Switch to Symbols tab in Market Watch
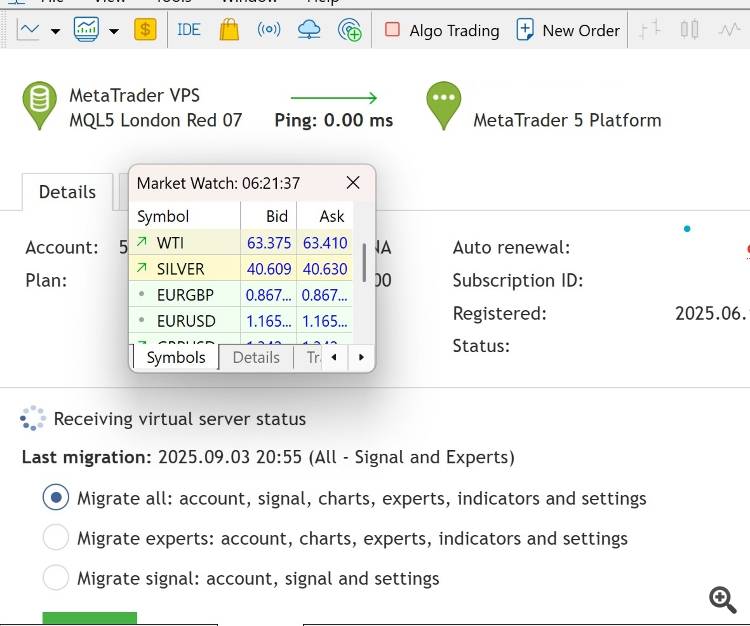The width and height of the screenshot is (750, 626). (x=176, y=358)
